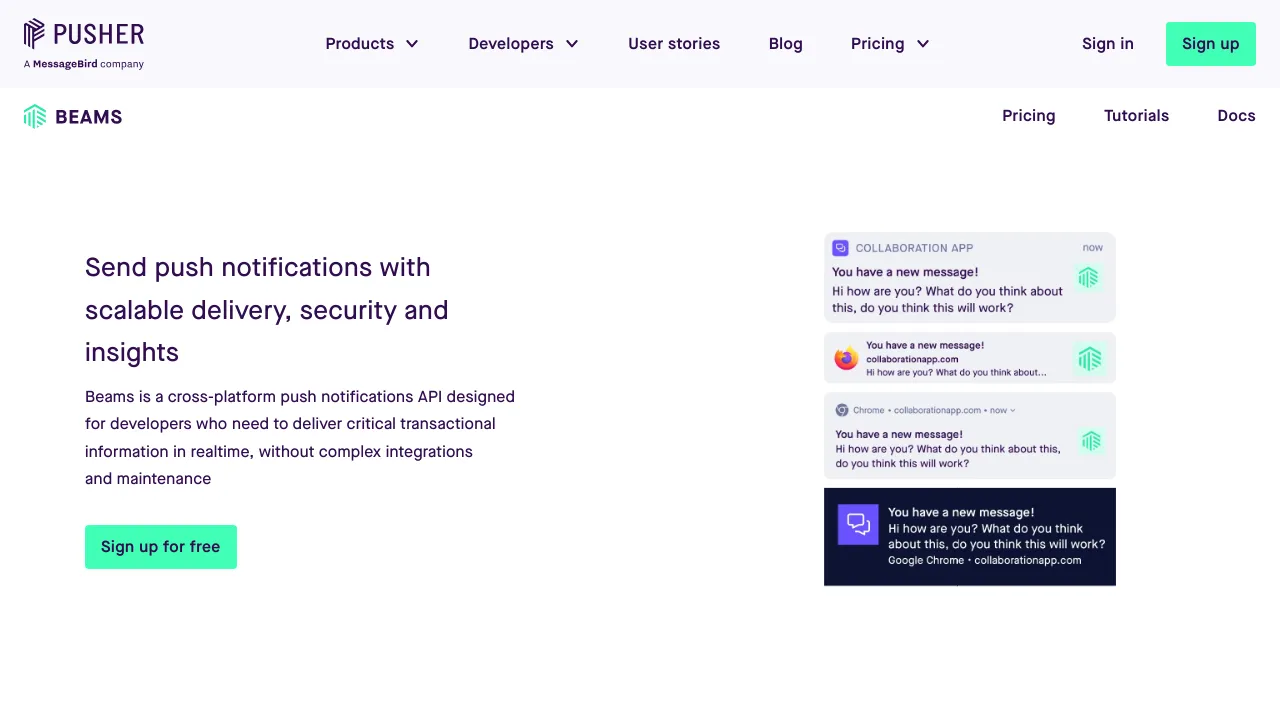
Task: Open the Developers menu
Action: tap(524, 44)
